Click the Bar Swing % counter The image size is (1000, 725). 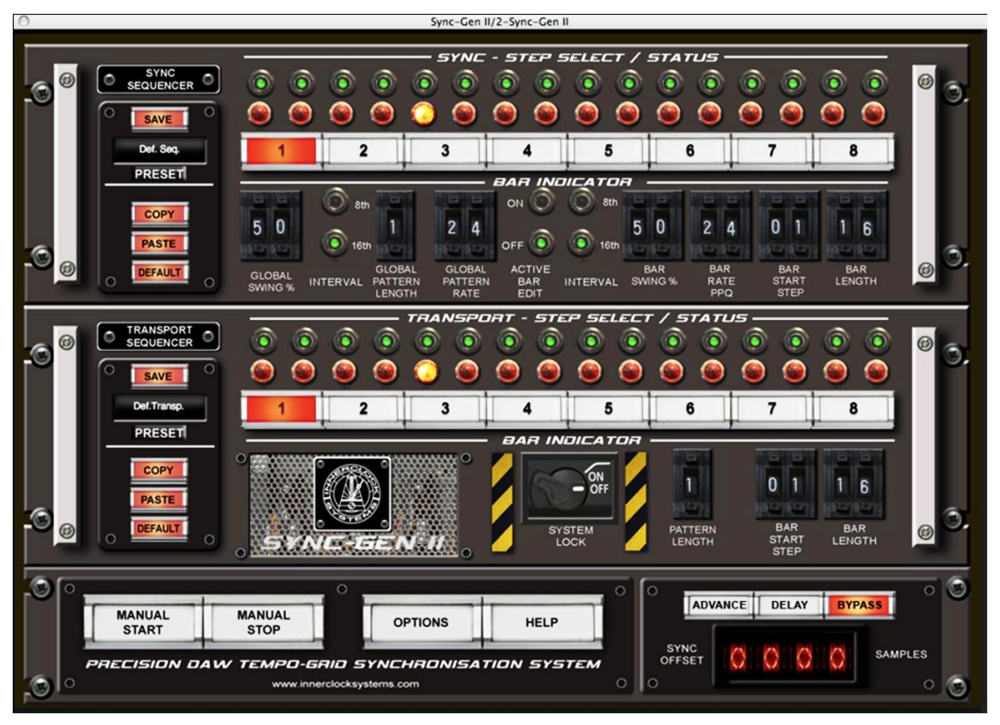coord(652,227)
